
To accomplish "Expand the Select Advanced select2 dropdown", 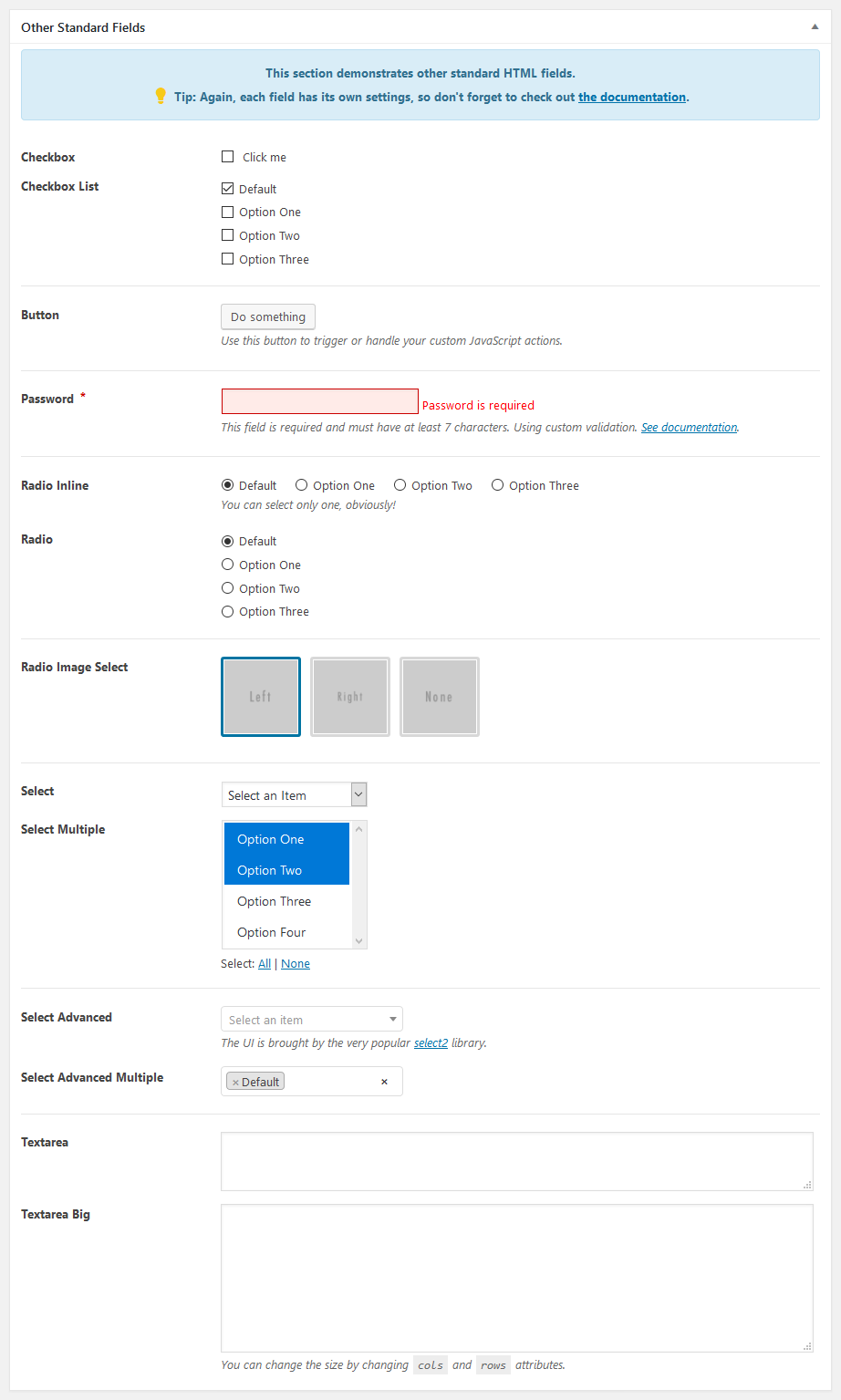I will pyautogui.click(x=311, y=1020).
